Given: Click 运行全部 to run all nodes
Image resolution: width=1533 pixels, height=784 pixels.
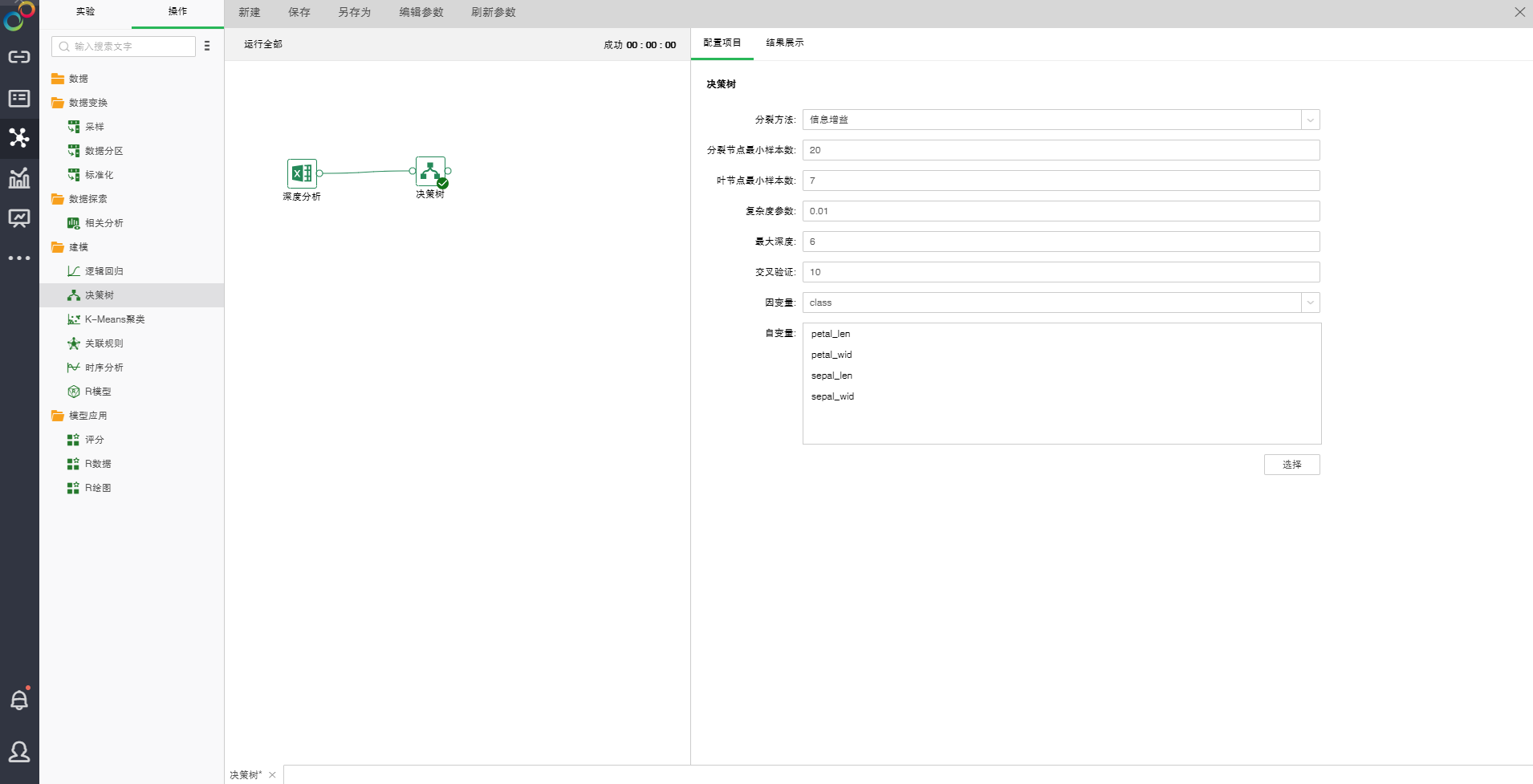Looking at the screenshot, I should coord(263,44).
